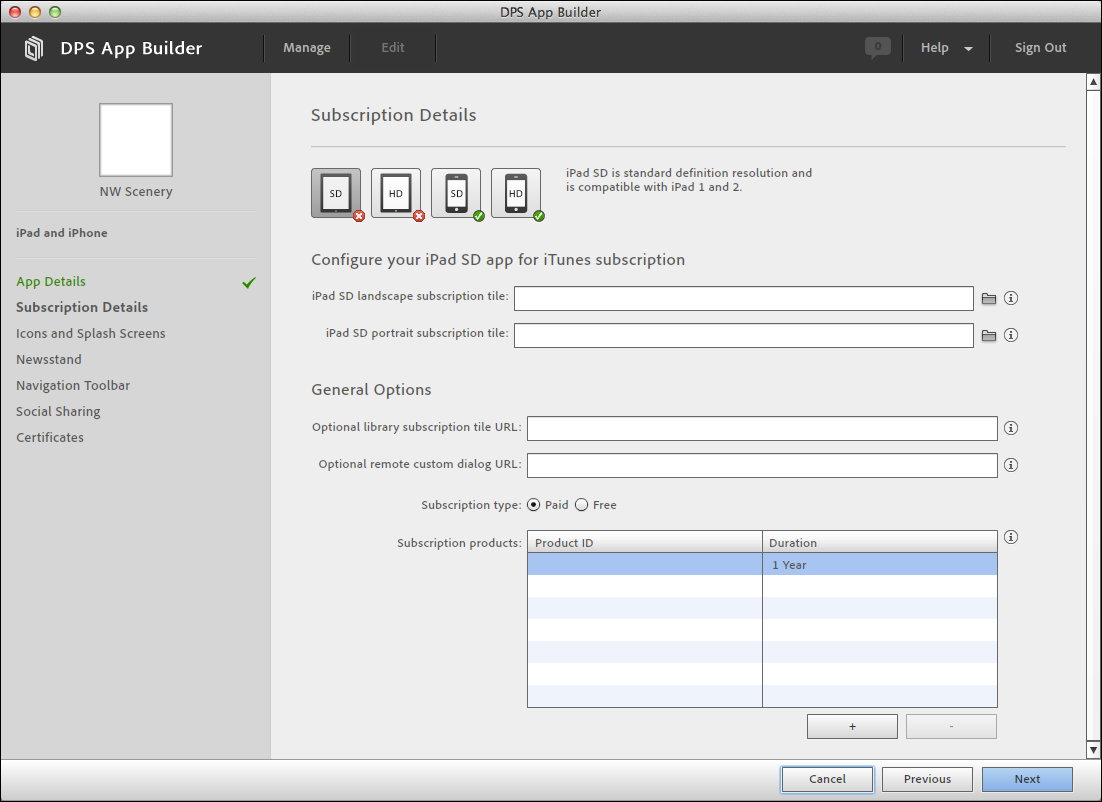1102x802 pixels.
Task: Select the iPad SD device icon
Action: (336, 193)
